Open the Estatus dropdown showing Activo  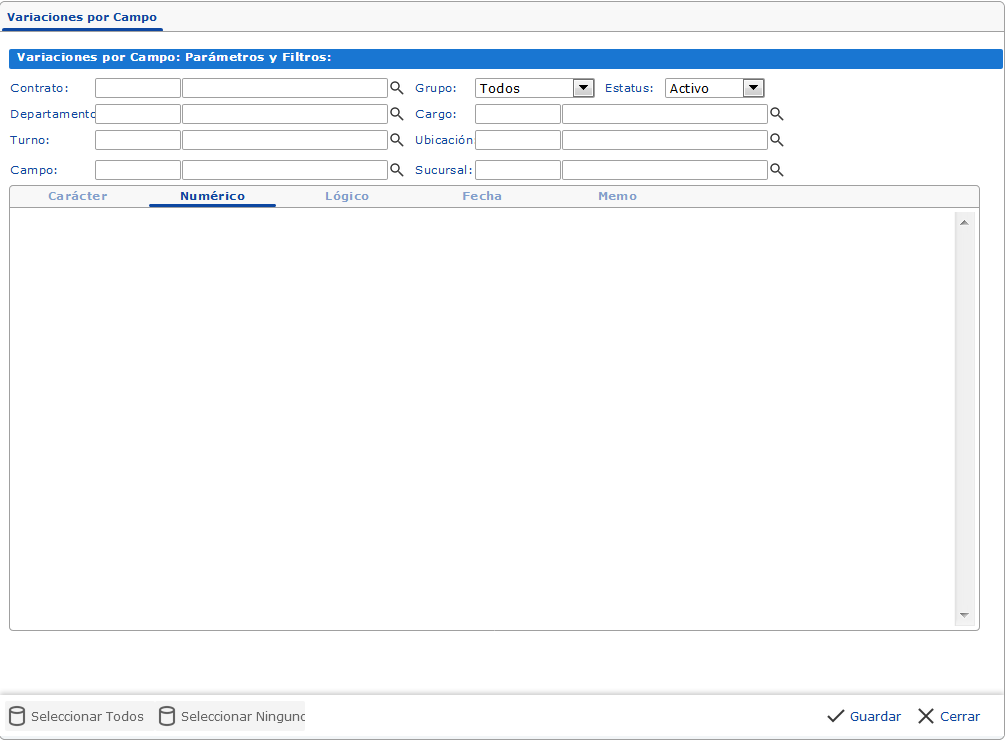click(753, 88)
